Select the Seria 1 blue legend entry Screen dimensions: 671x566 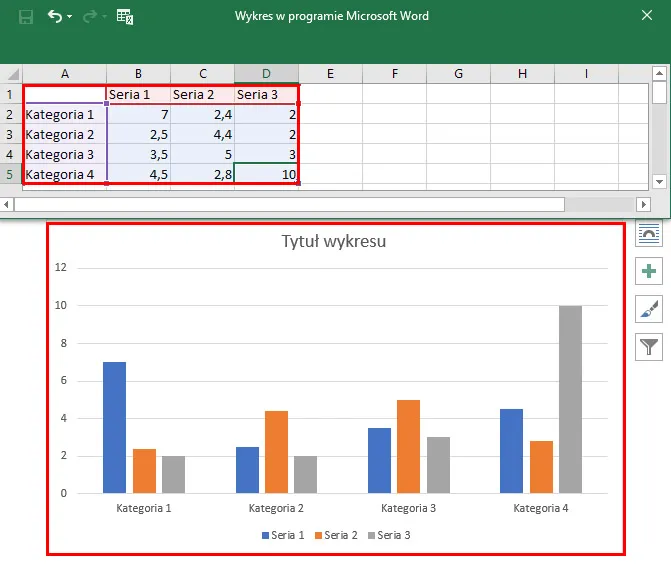point(283,535)
